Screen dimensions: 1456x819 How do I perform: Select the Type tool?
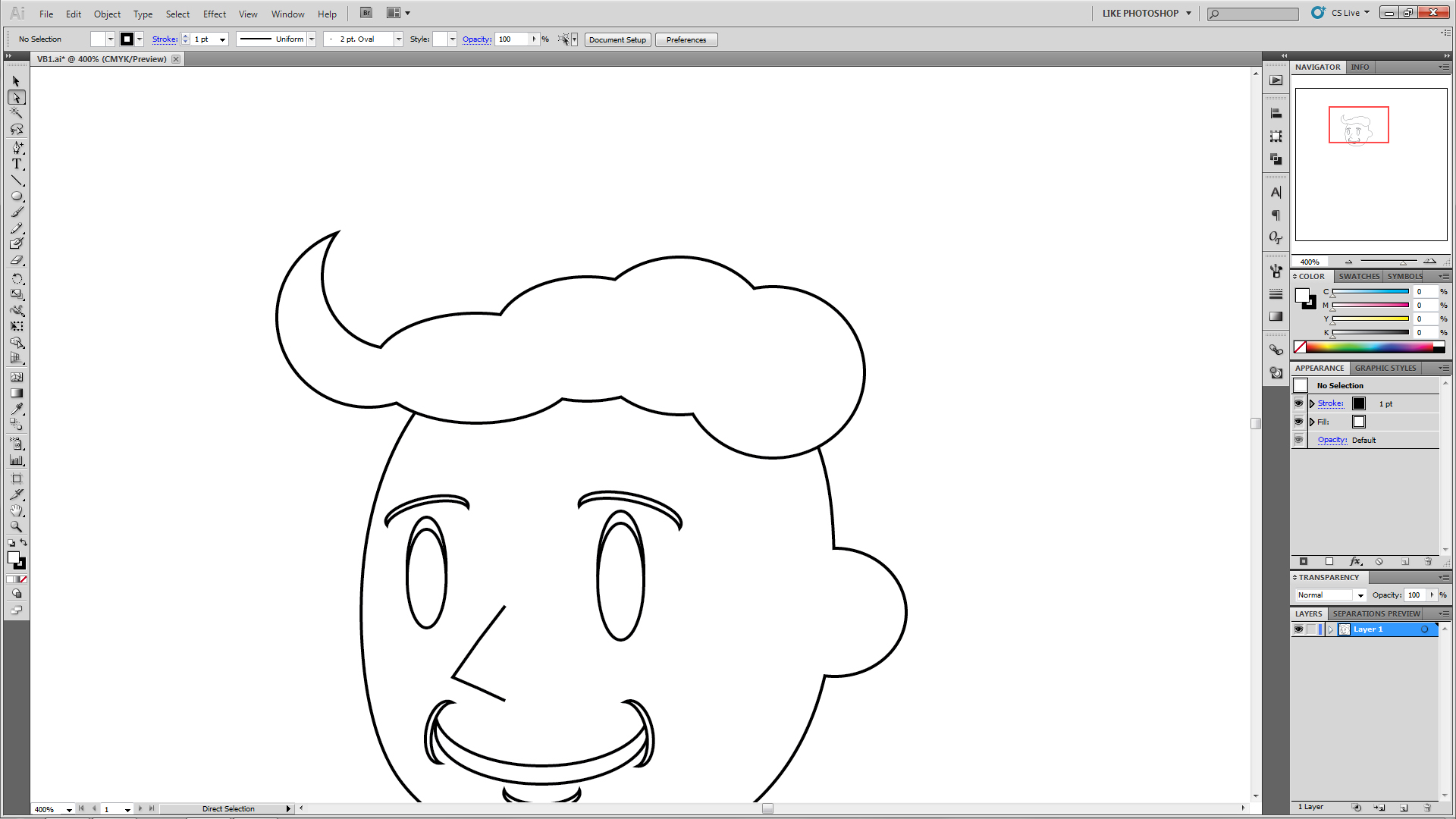point(16,164)
